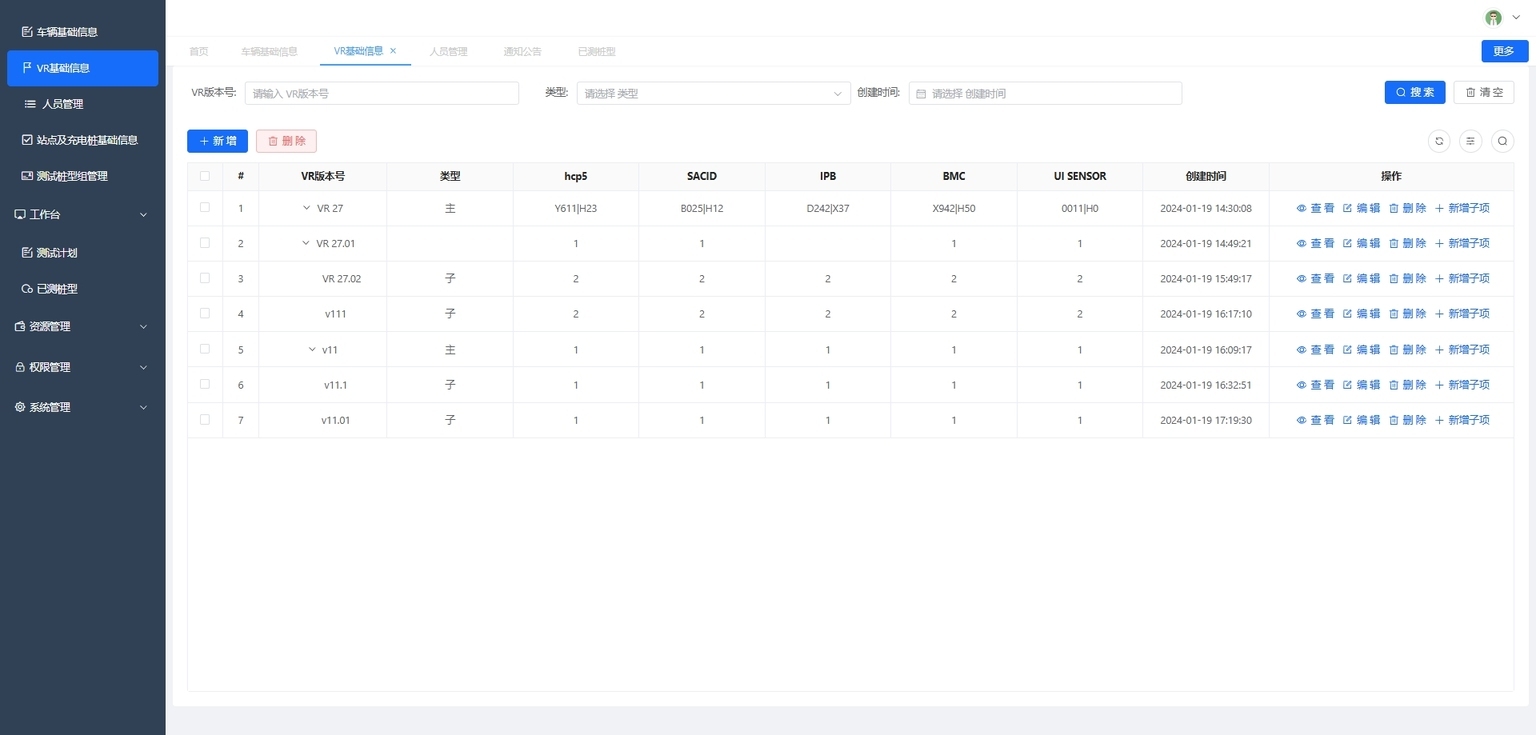This screenshot has width=1536, height=735.
Task: Open the column settings icon
Action: (x=1471, y=142)
